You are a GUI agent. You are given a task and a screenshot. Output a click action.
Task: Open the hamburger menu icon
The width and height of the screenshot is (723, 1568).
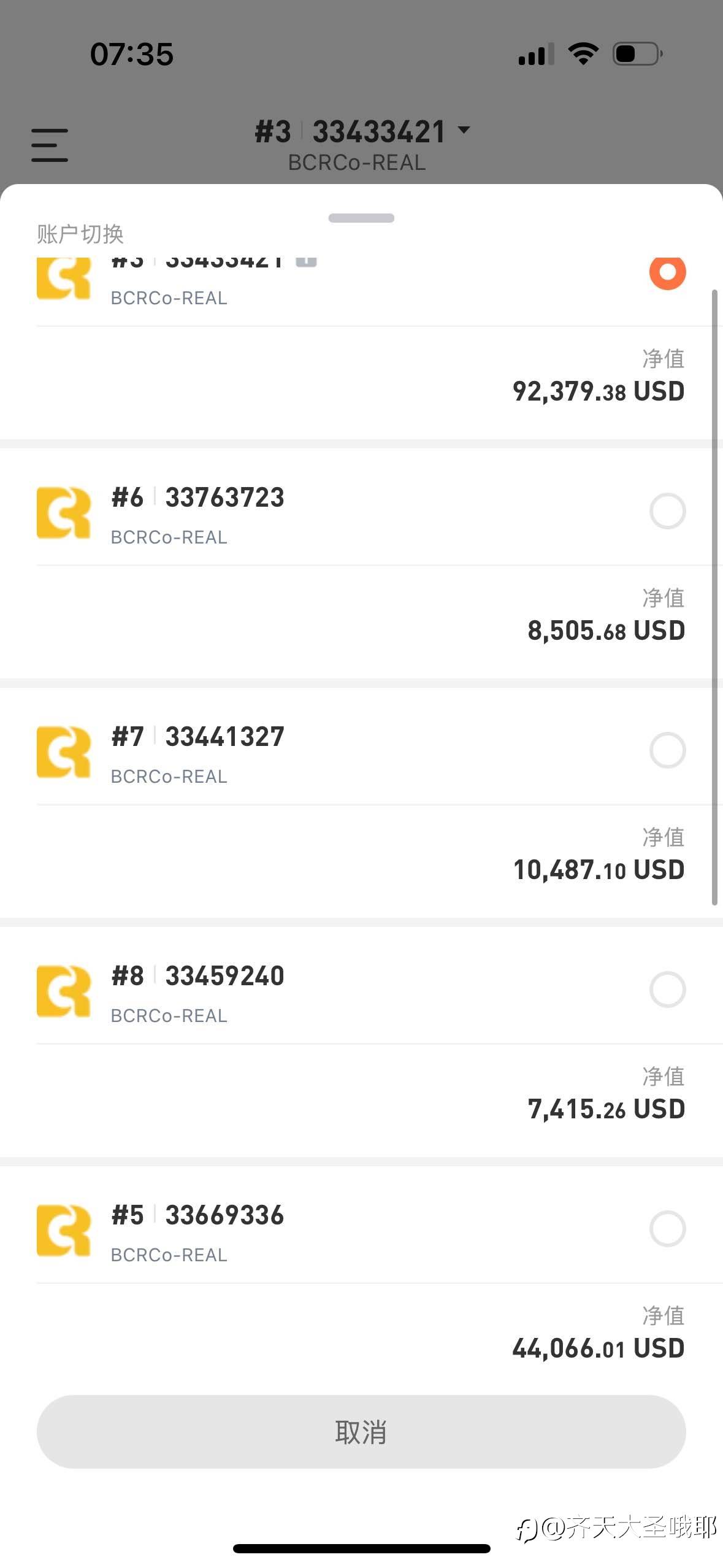(50, 145)
